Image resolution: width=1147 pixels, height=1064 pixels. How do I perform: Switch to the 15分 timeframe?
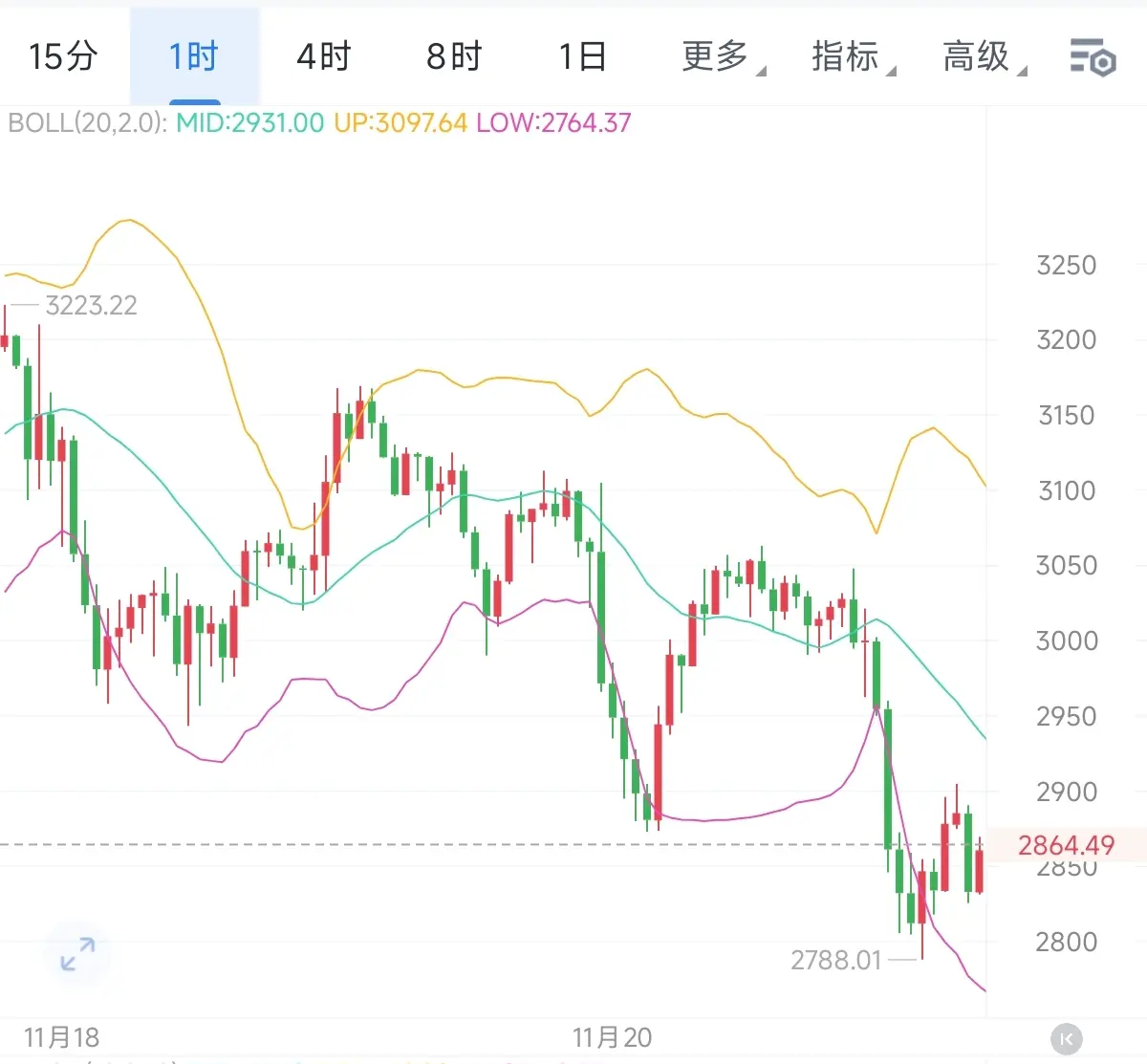63,57
